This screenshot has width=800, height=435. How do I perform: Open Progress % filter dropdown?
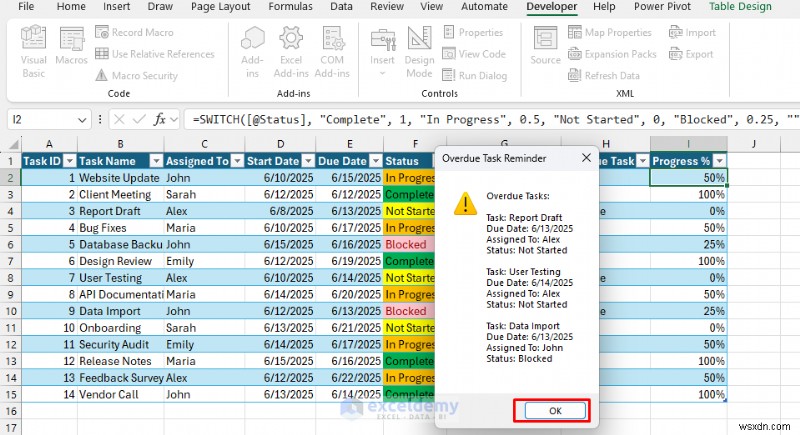(719, 161)
